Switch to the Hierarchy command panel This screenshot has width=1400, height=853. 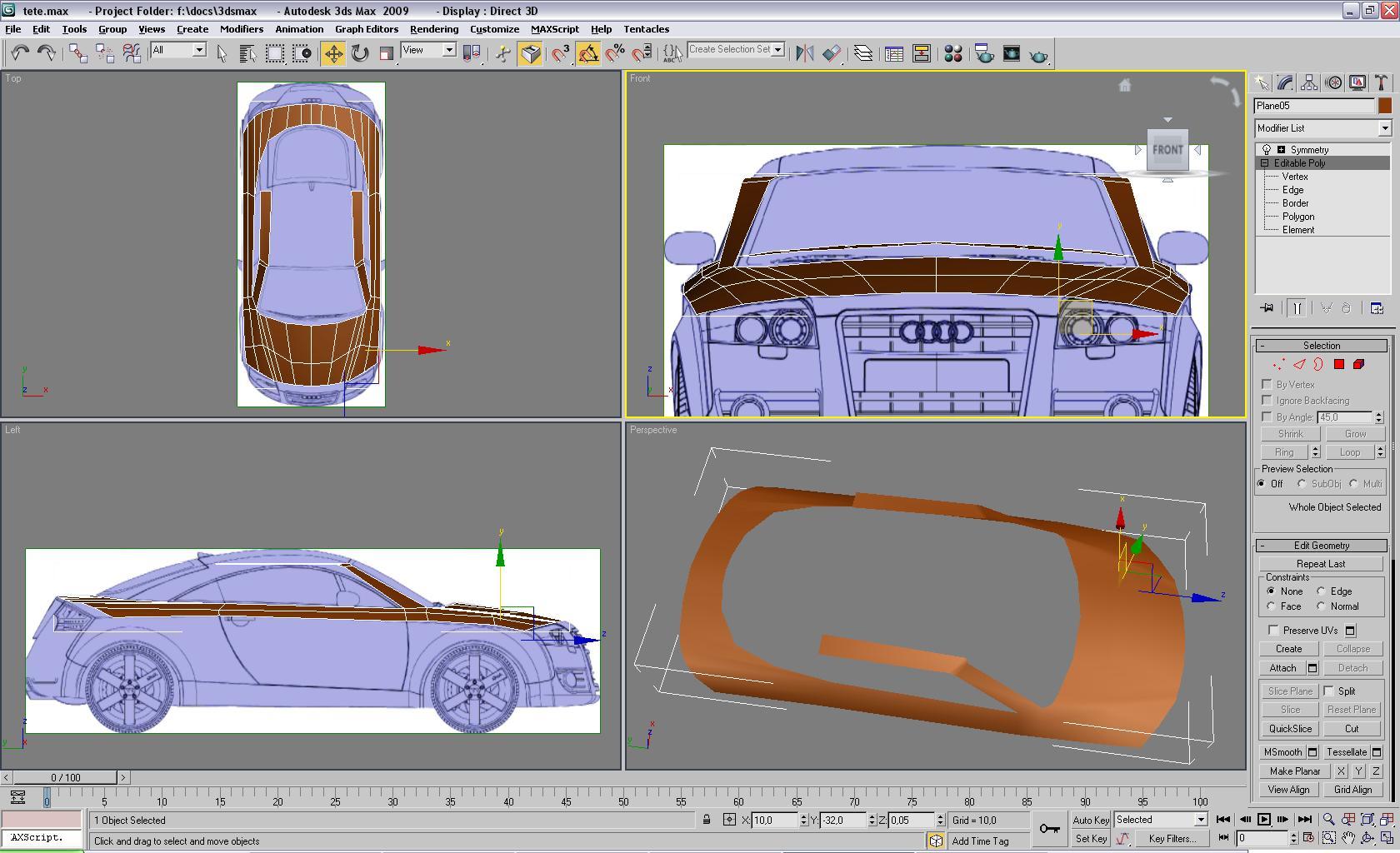(1309, 82)
